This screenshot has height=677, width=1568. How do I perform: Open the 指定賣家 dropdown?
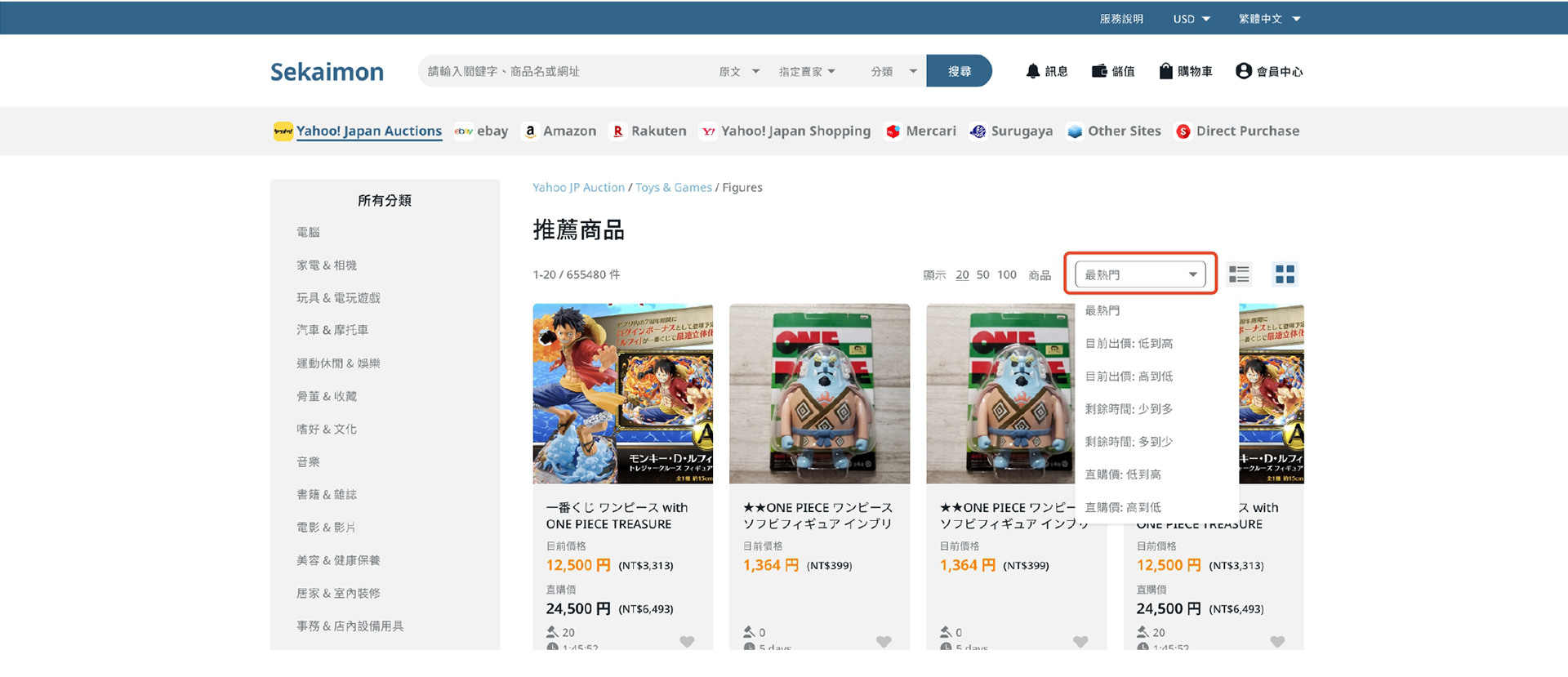coord(807,71)
